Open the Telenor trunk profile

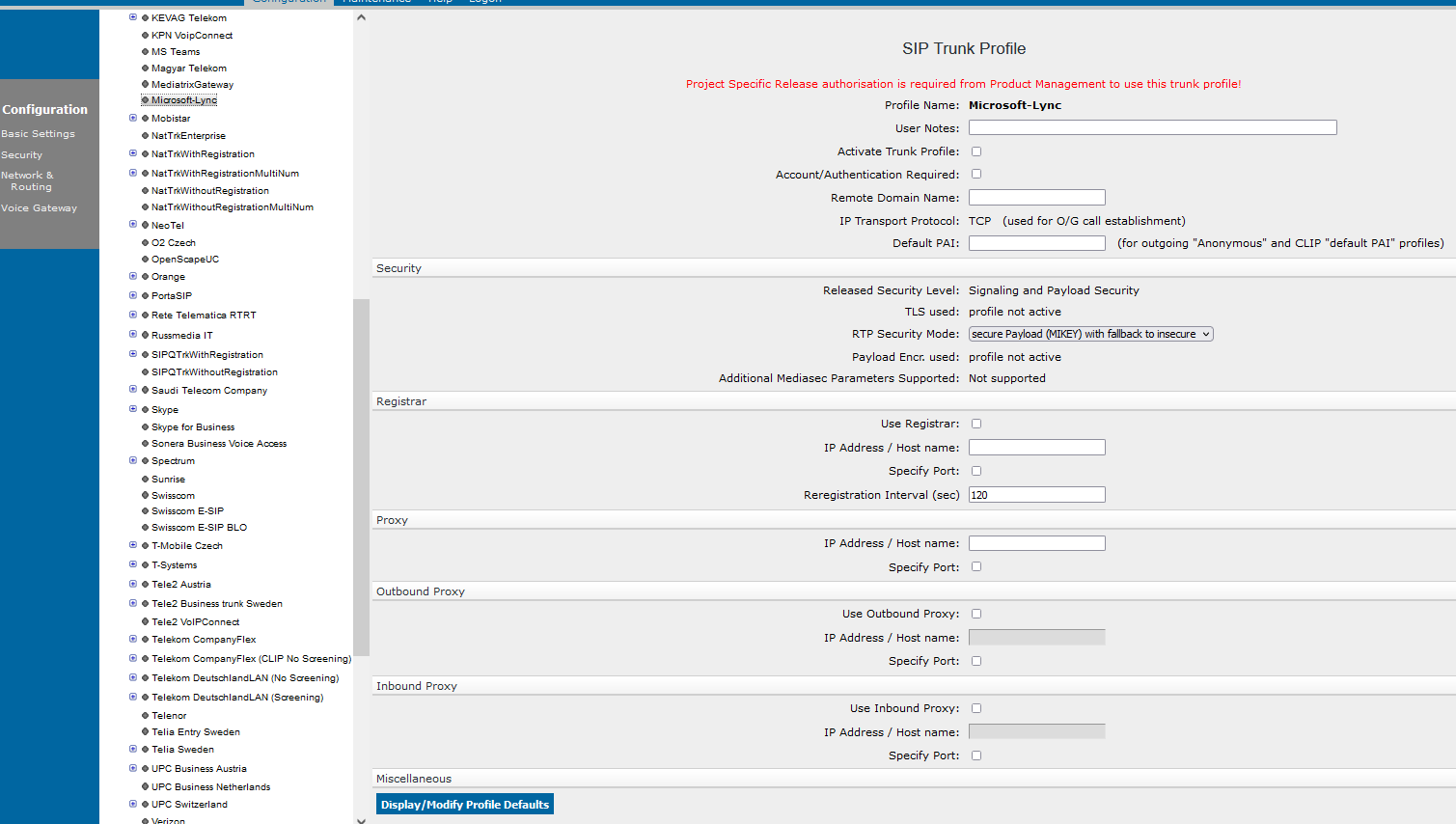tap(169, 716)
